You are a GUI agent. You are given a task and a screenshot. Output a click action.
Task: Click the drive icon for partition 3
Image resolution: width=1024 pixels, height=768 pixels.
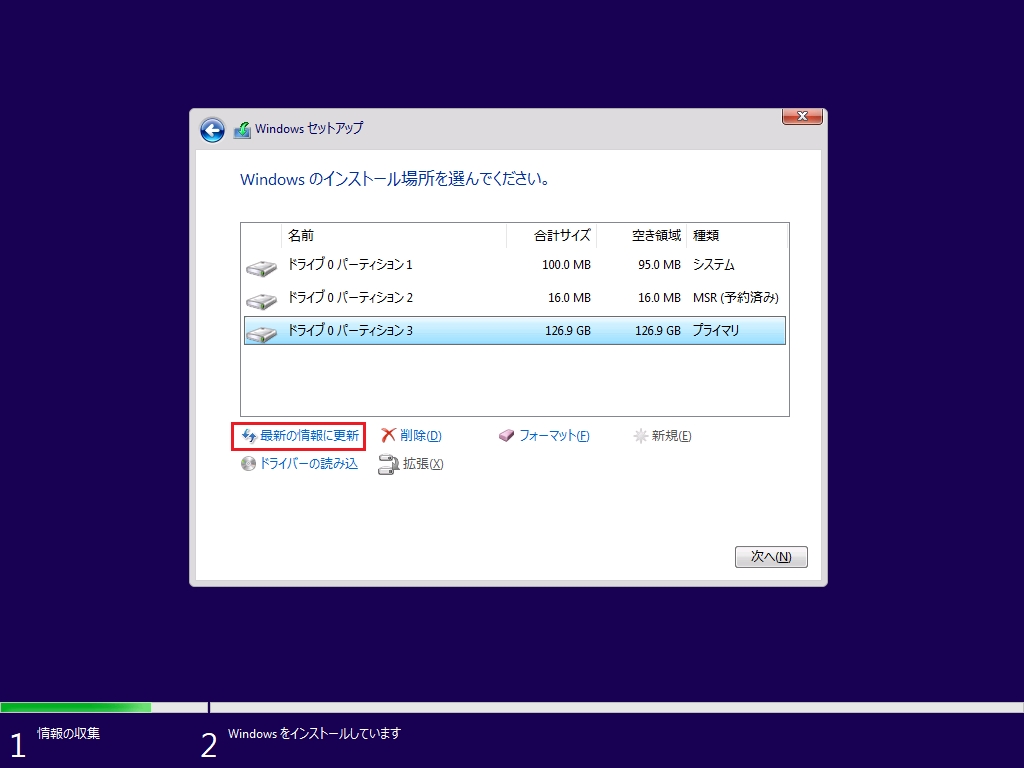coord(262,333)
